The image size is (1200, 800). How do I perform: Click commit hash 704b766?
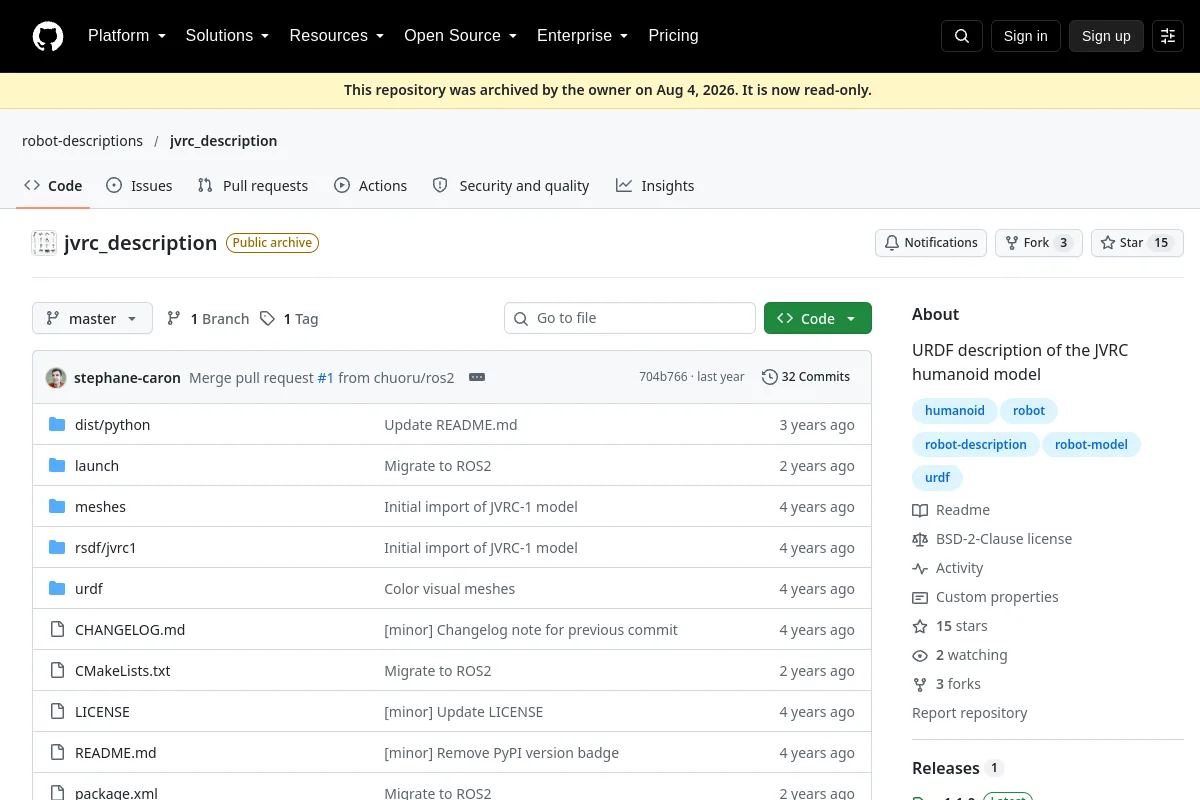(663, 377)
